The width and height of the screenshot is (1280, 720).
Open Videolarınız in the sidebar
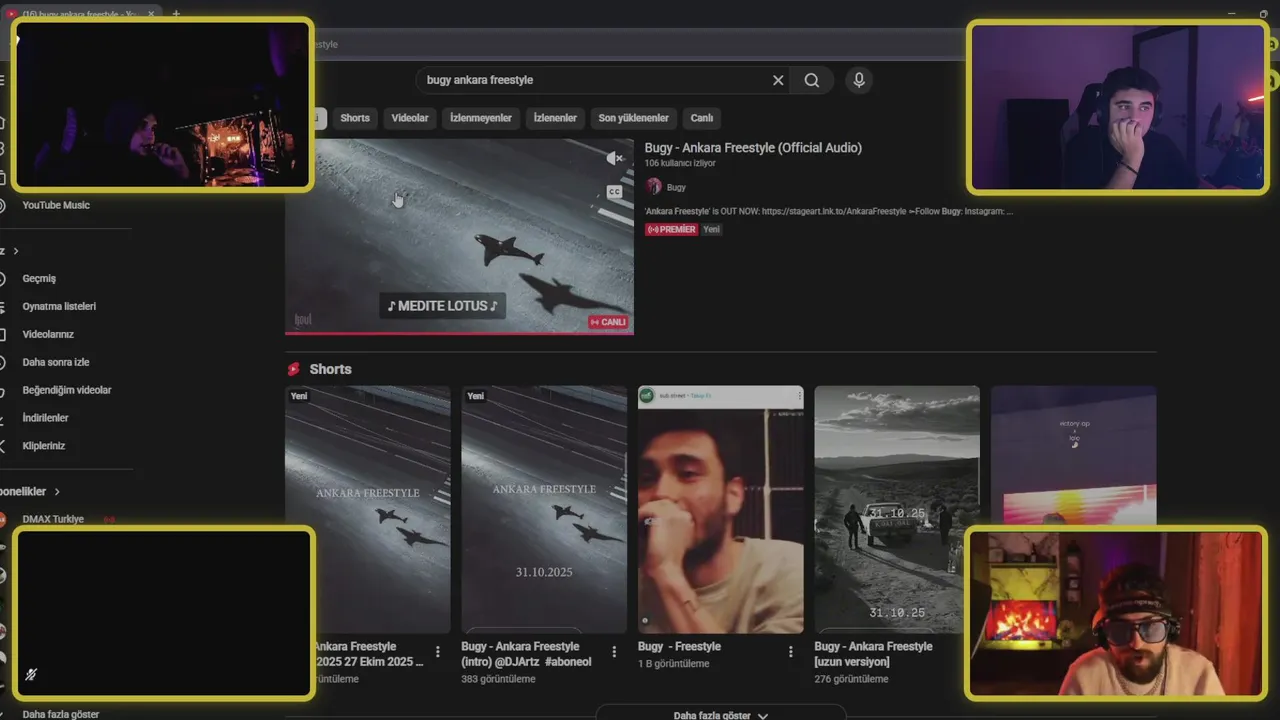48,334
